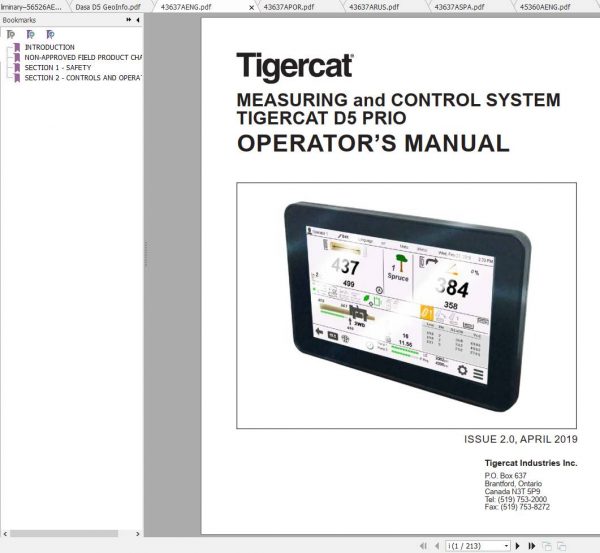This screenshot has height=553, width=600.
Task: Jump to SECTION 1 - SAFETY bookmark
Action: tap(58, 68)
